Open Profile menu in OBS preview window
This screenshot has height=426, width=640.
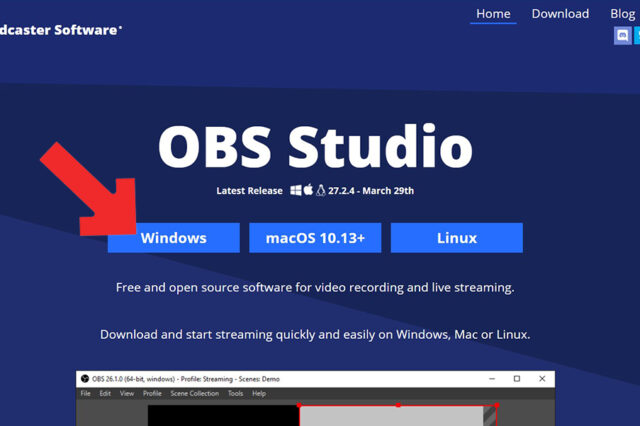pyautogui.click(x=152, y=393)
